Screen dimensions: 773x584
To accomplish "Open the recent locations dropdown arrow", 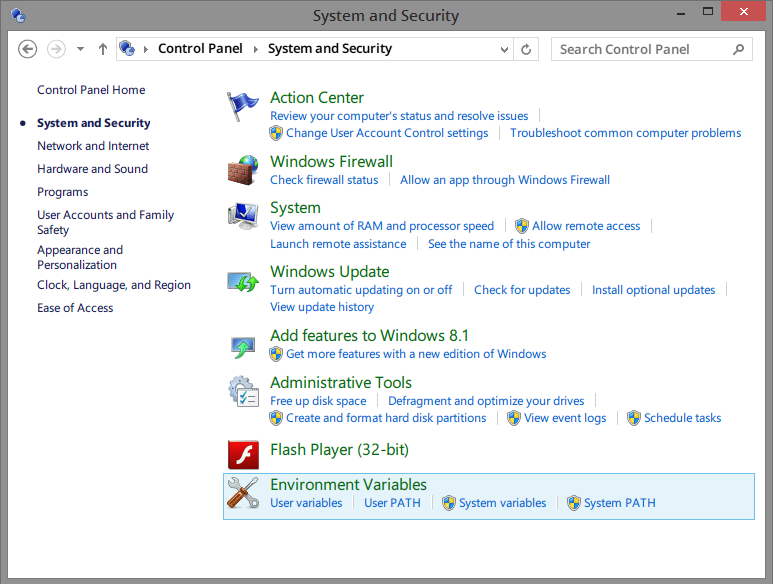I will tap(80, 49).
